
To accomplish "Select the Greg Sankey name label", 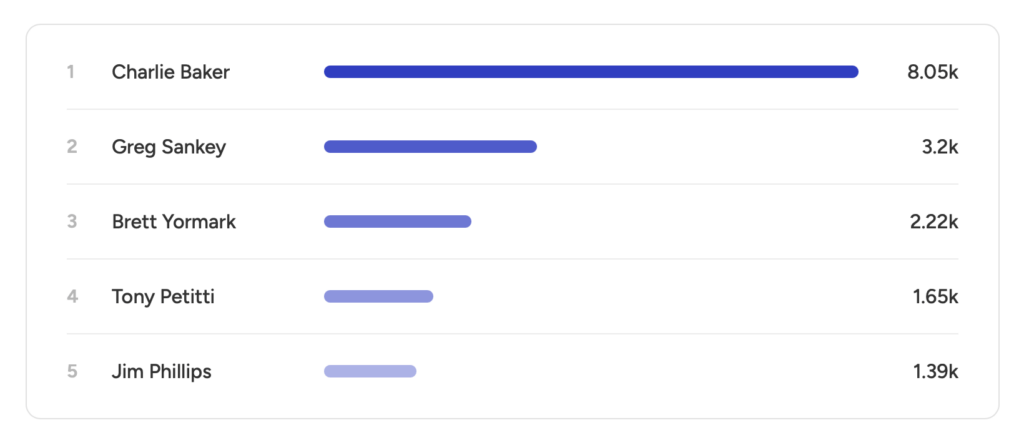I will [x=168, y=146].
